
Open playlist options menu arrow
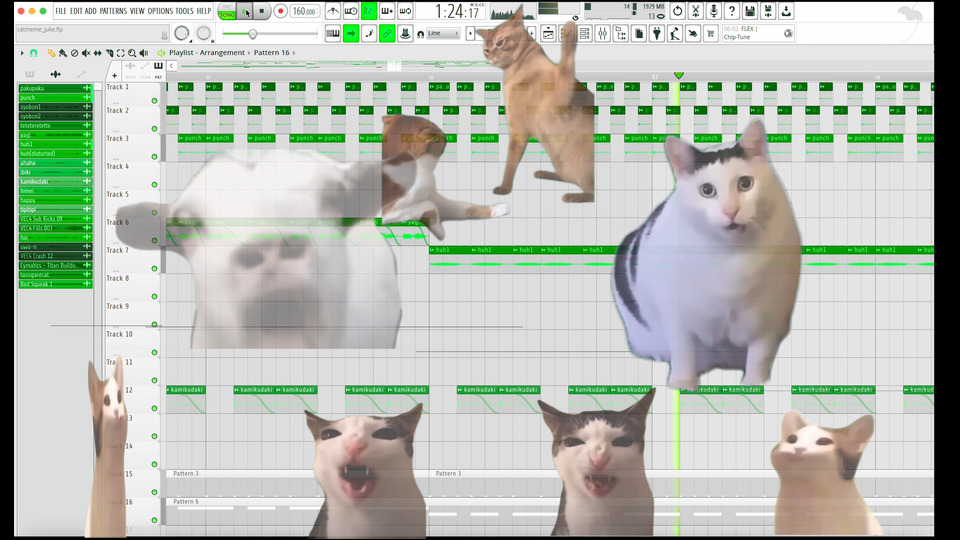pos(22,53)
